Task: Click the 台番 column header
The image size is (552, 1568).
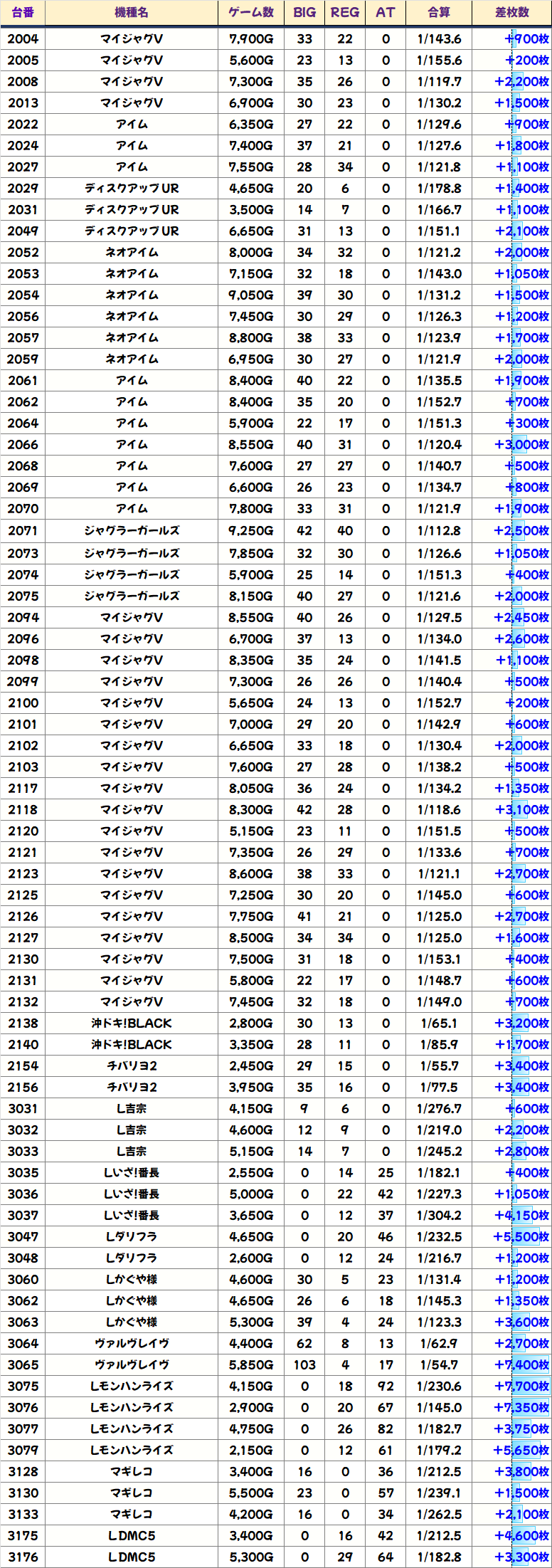Action: point(23,13)
